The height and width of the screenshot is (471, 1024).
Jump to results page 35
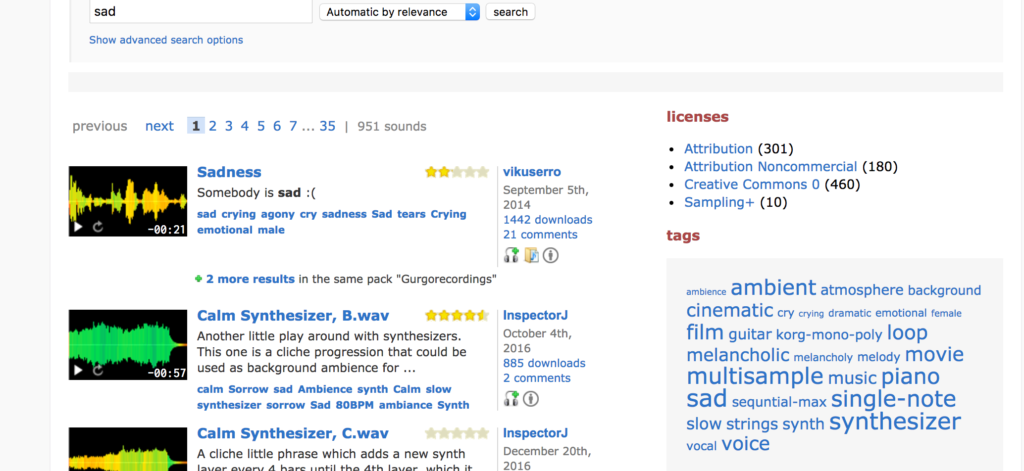pos(327,126)
